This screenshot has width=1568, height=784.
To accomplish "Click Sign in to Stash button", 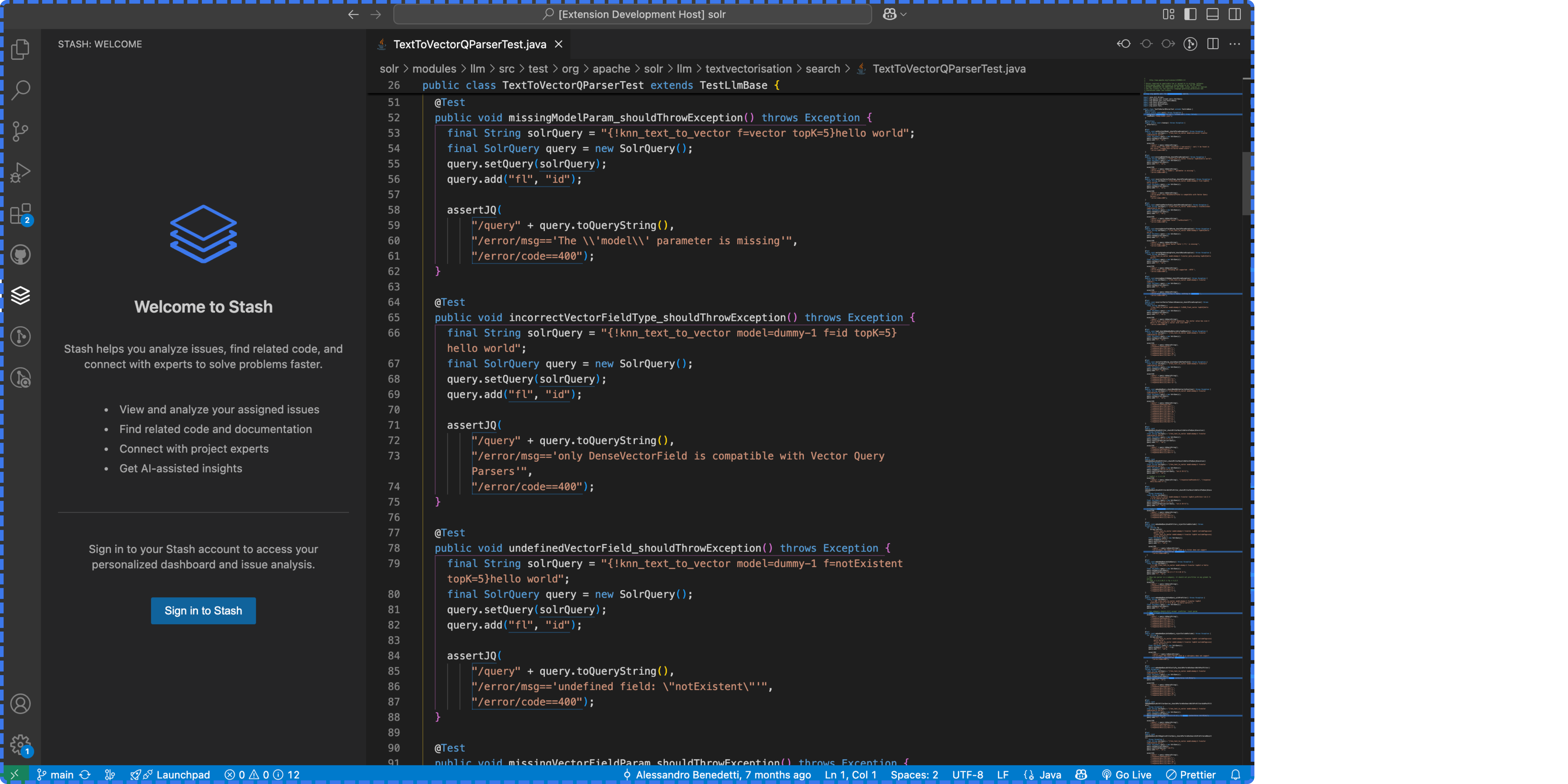I will pyautogui.click(x=203, y=610).
